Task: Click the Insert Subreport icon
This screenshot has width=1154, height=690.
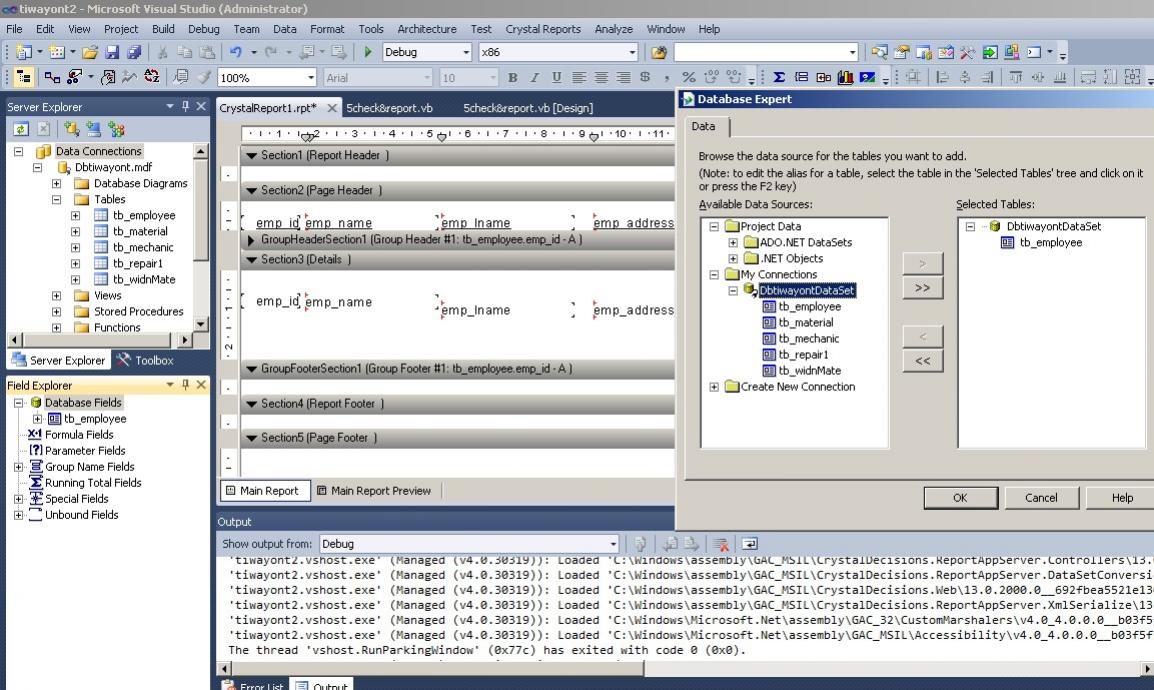Action: (x=824, y=77)
